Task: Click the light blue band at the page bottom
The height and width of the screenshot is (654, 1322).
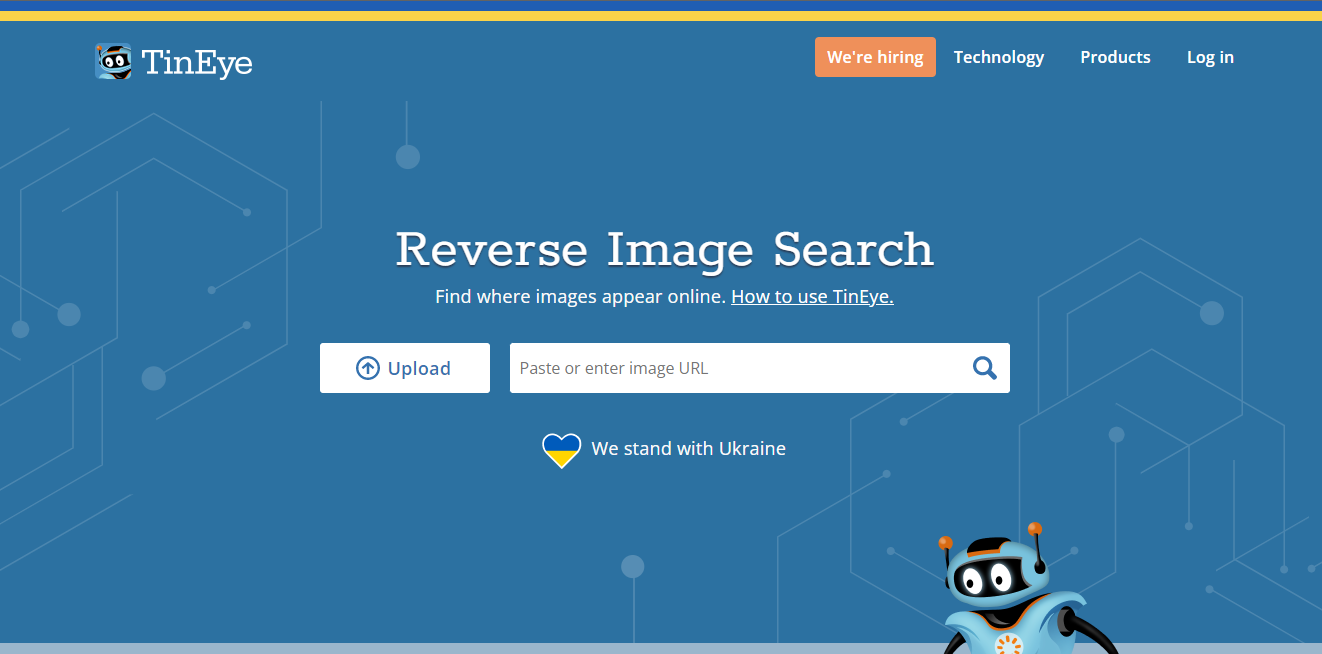Action: click(x=400, y=648)
